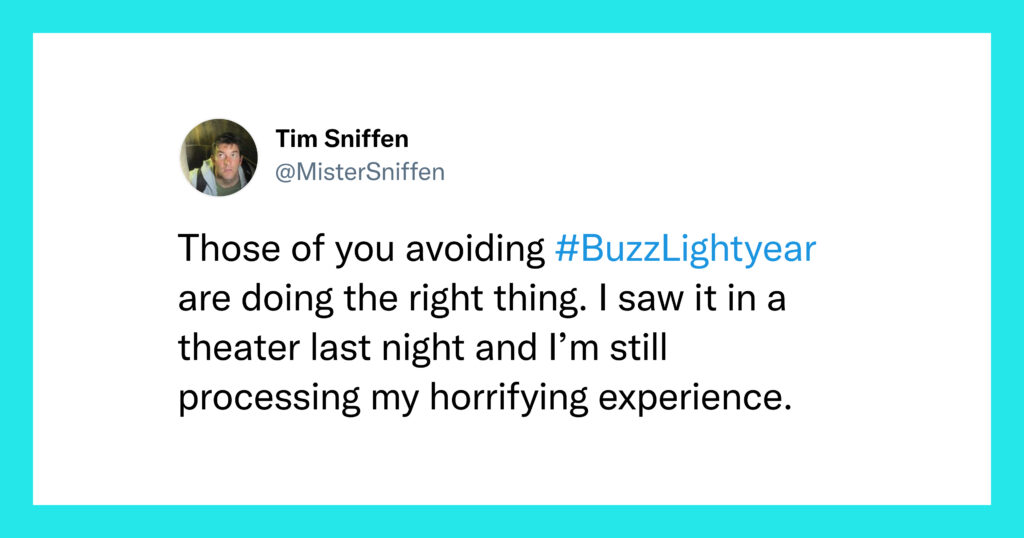The width and height of the screenshot is (1024, 538).
Task: Select the line "are doing the right thing"
Action: [379, 298]
